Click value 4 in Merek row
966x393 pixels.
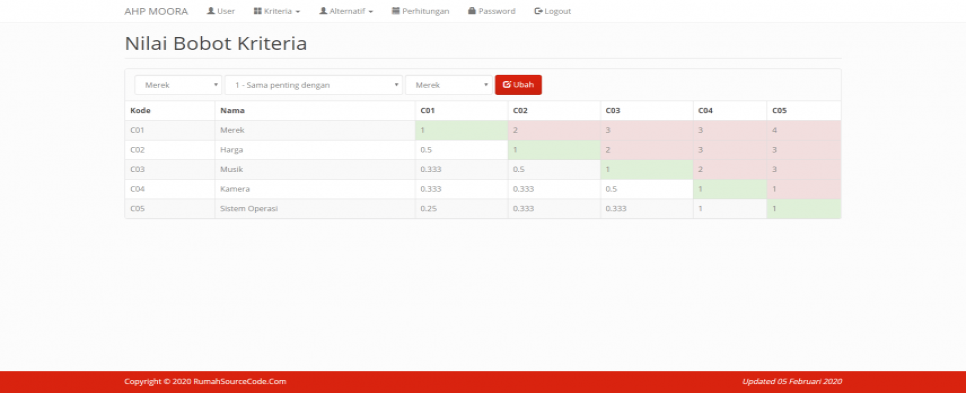[803, 131]
